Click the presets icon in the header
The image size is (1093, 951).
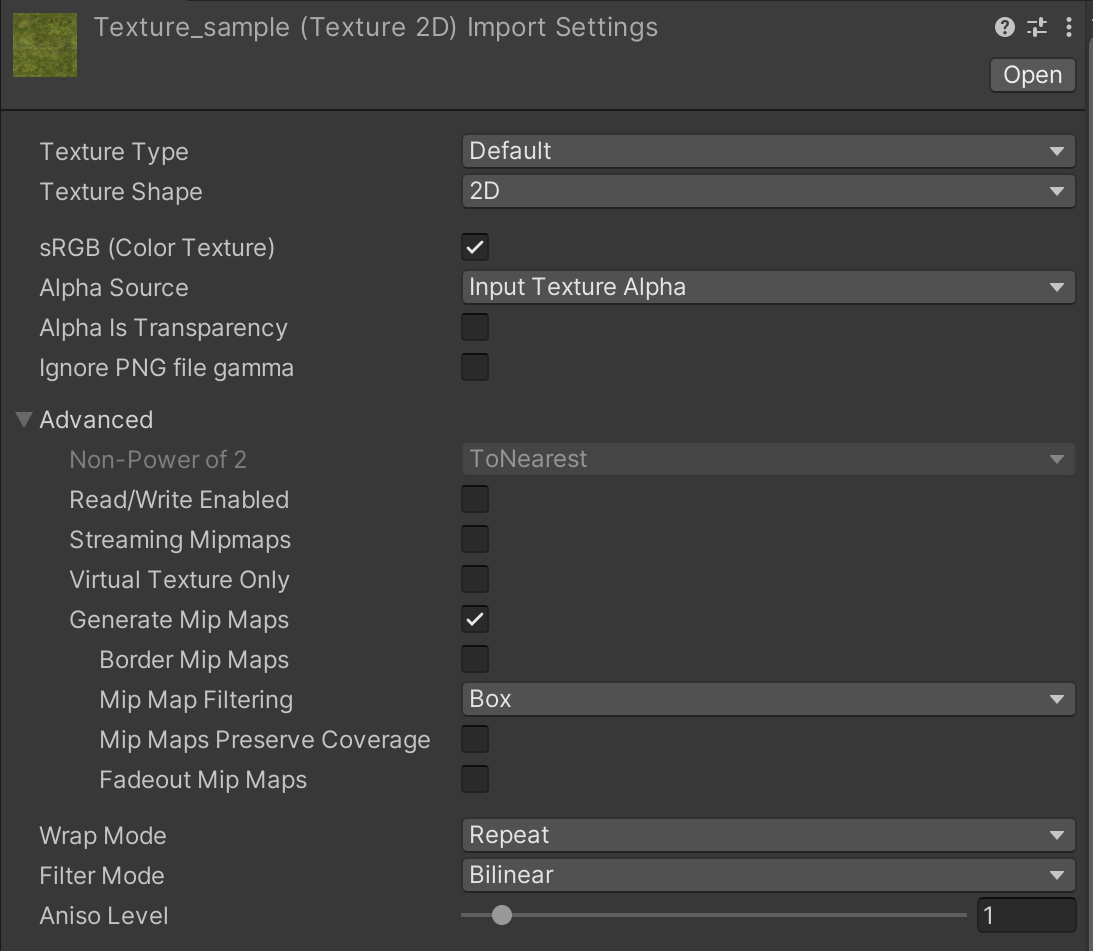1037,27
